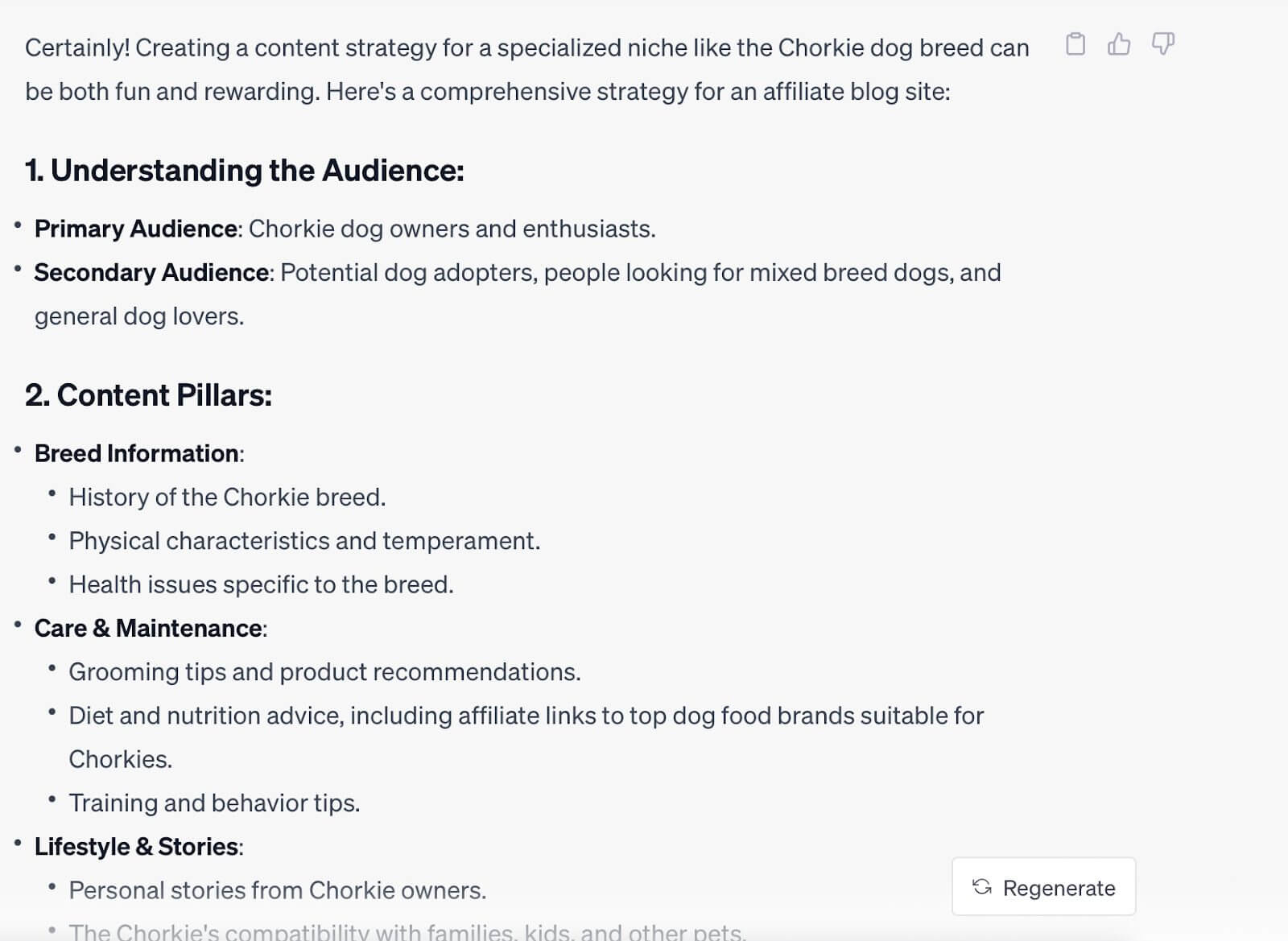This screenshot has height=941, width=1288.
Task: Click "Physical characteristics and temperament." sub-bullet
Action: pos(304,541)
